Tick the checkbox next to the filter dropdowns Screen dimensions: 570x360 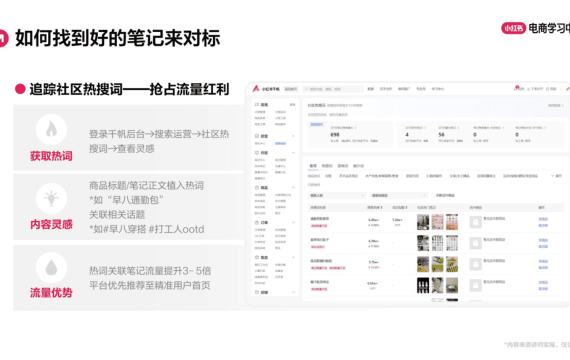433,195
